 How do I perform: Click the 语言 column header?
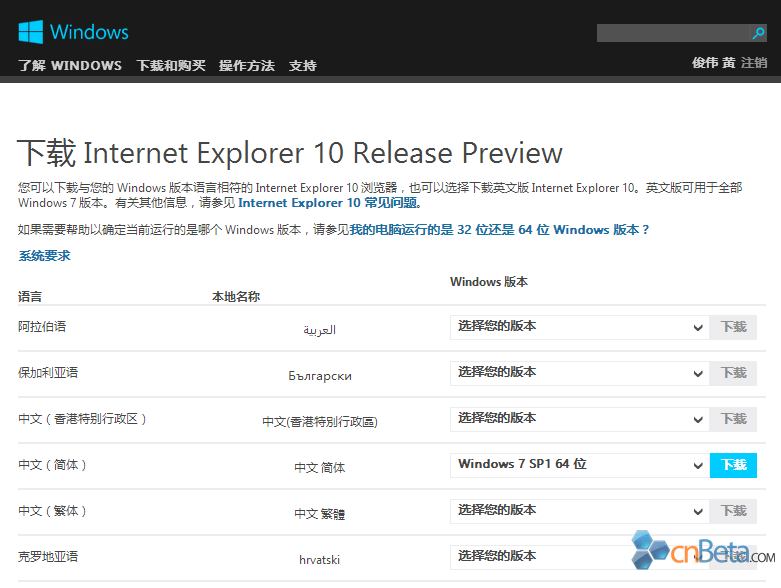click(x=30, y=297)
